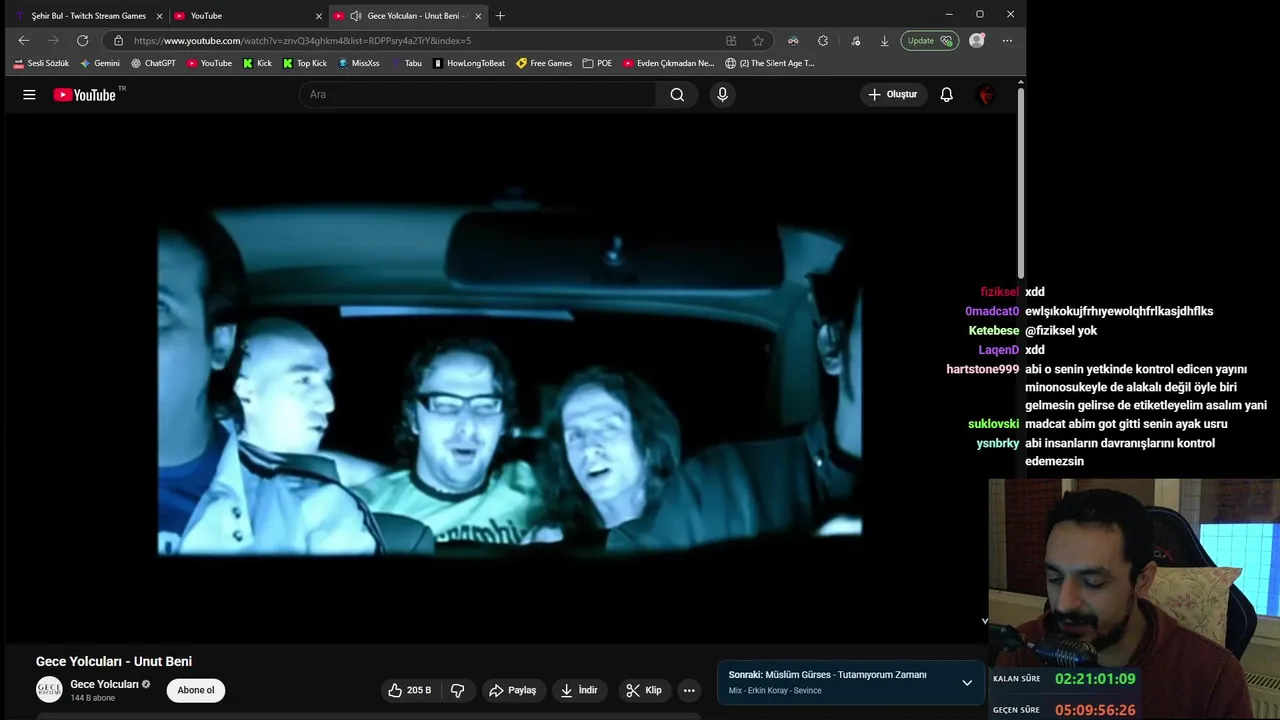
Task: Open the browser profile avatar
Action: (x=977, y=41)
